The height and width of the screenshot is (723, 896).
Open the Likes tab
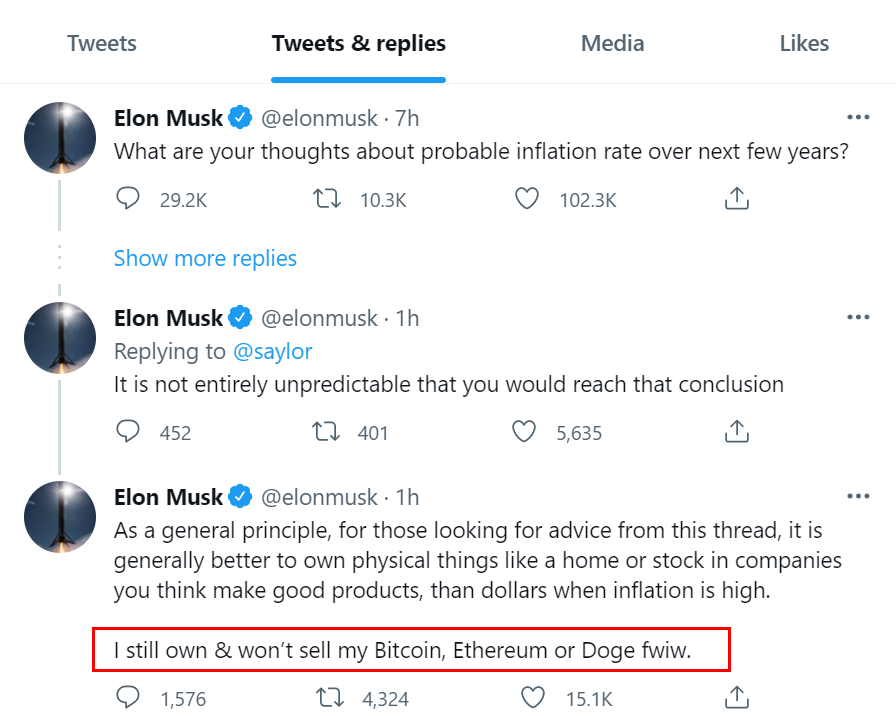coord(804,44)
